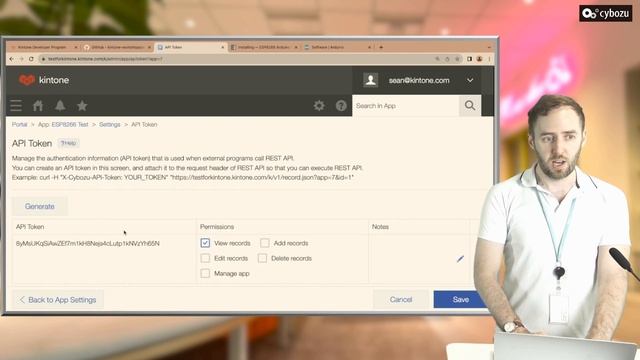Uncheck the View records permission

(205, 243)
